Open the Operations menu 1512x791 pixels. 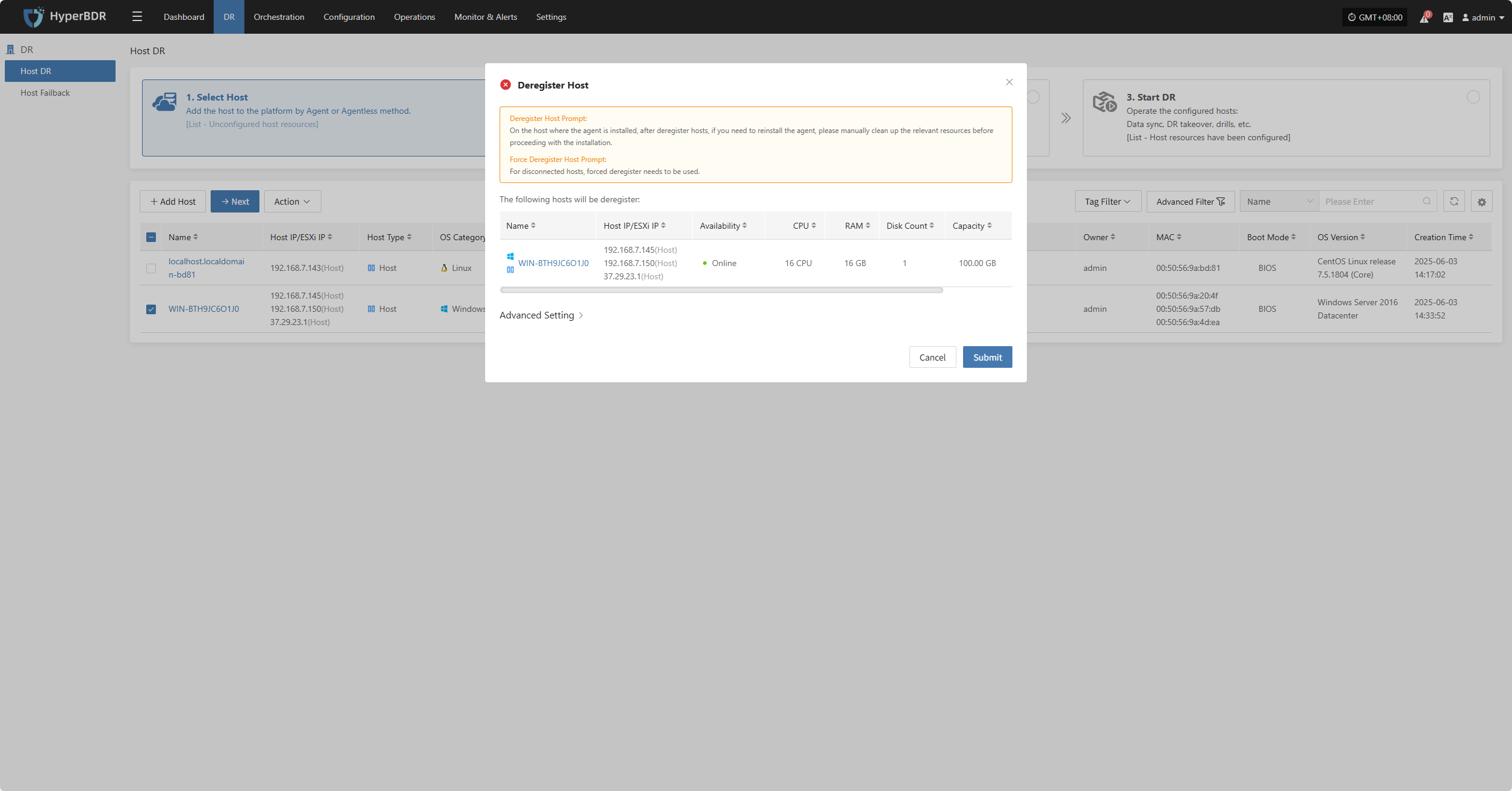point(414,17)
